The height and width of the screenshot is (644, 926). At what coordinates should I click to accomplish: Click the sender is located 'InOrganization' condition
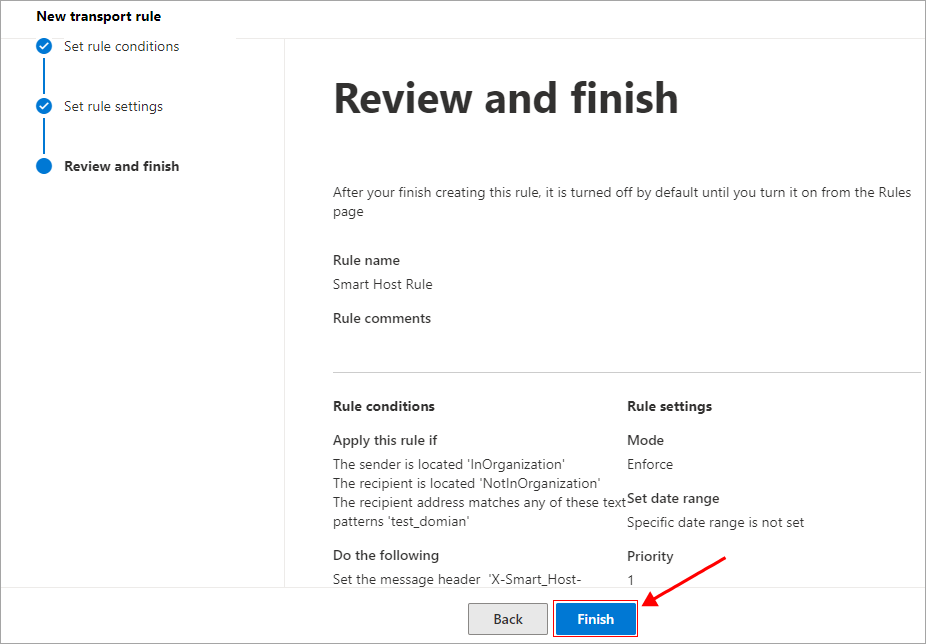448,464
